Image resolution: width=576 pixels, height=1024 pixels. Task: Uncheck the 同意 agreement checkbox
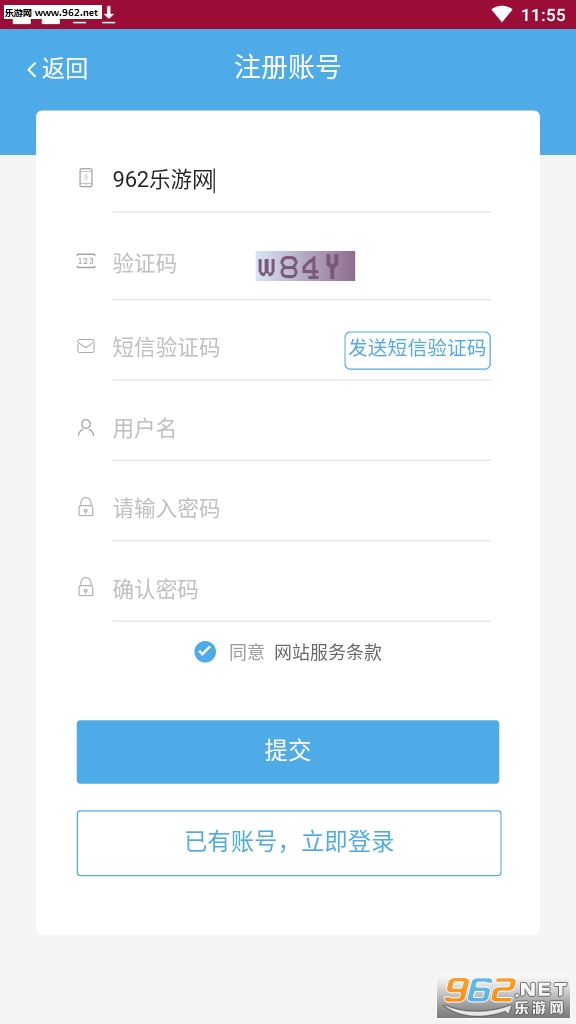[205, 652]
